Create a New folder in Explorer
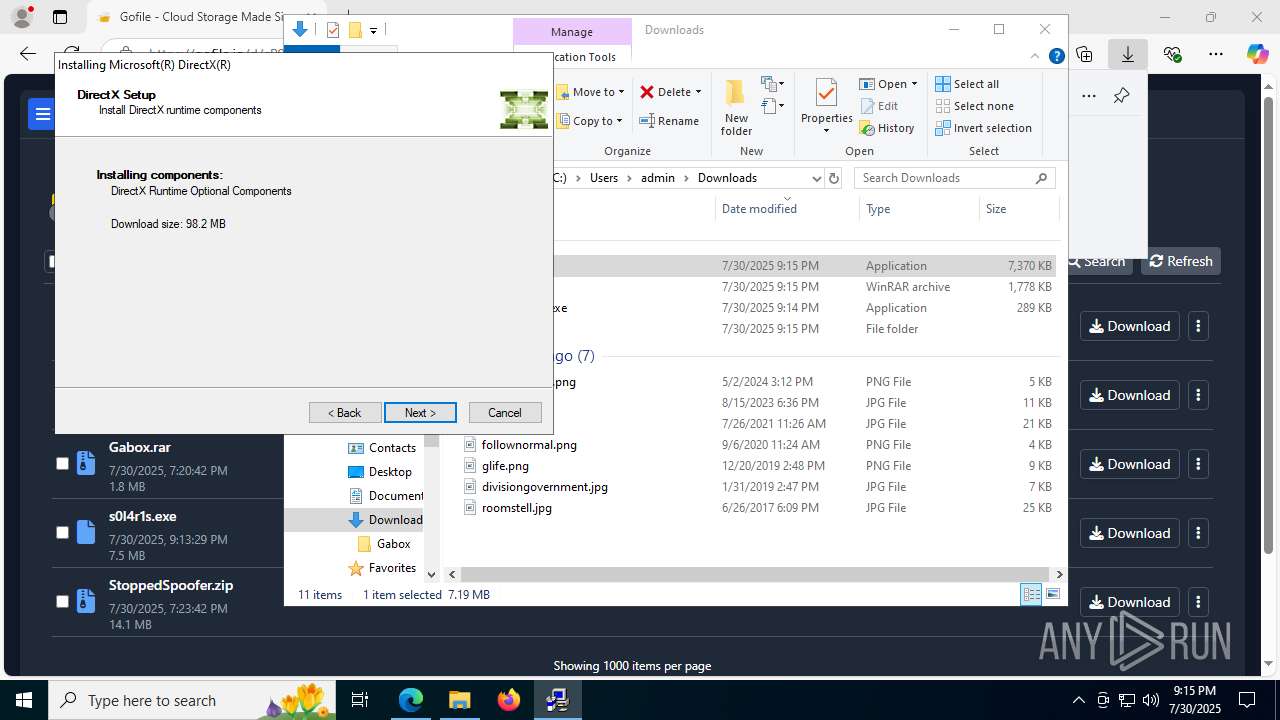 tap(736, 107)
